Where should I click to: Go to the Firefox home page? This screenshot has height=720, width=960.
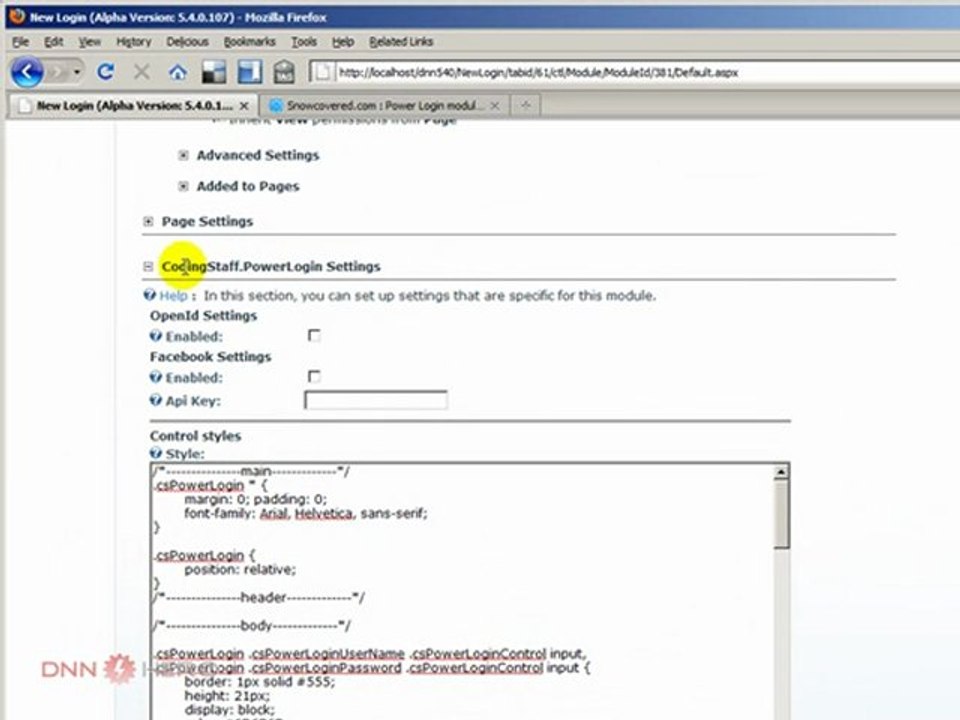(178, 73)
